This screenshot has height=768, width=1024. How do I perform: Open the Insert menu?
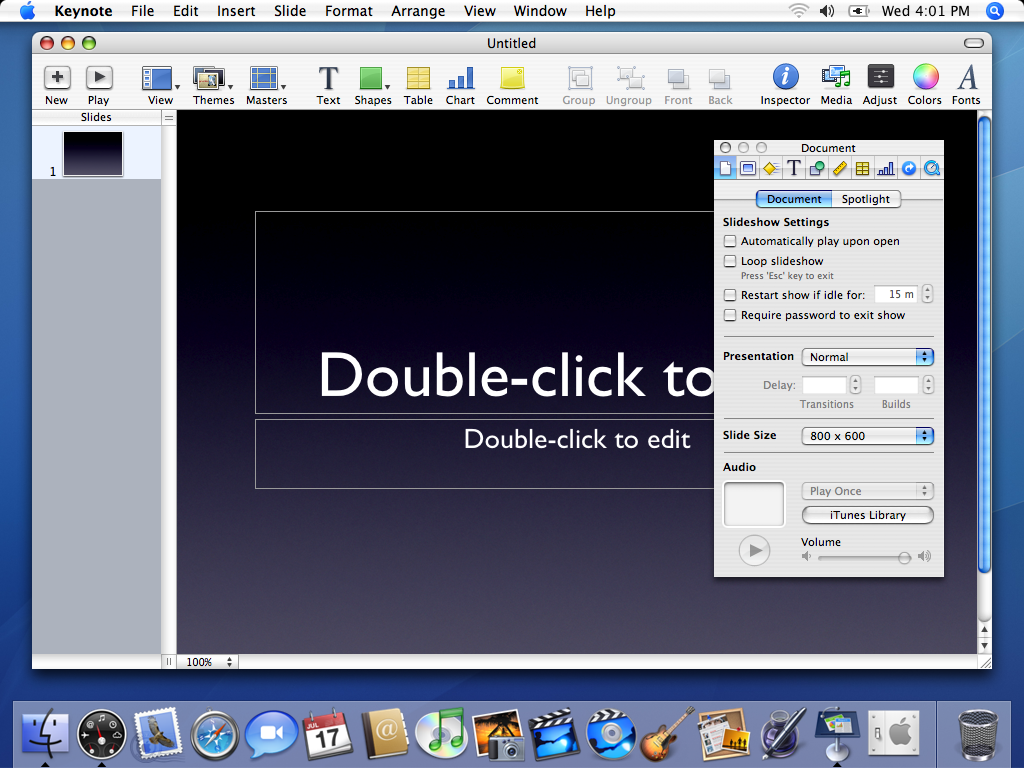tap(236, 11)
